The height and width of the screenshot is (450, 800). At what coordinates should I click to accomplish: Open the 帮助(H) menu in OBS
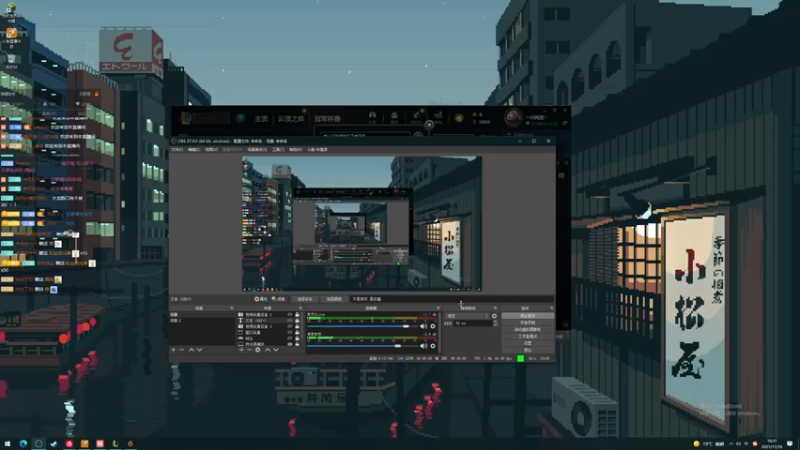[x=295, y=149]
